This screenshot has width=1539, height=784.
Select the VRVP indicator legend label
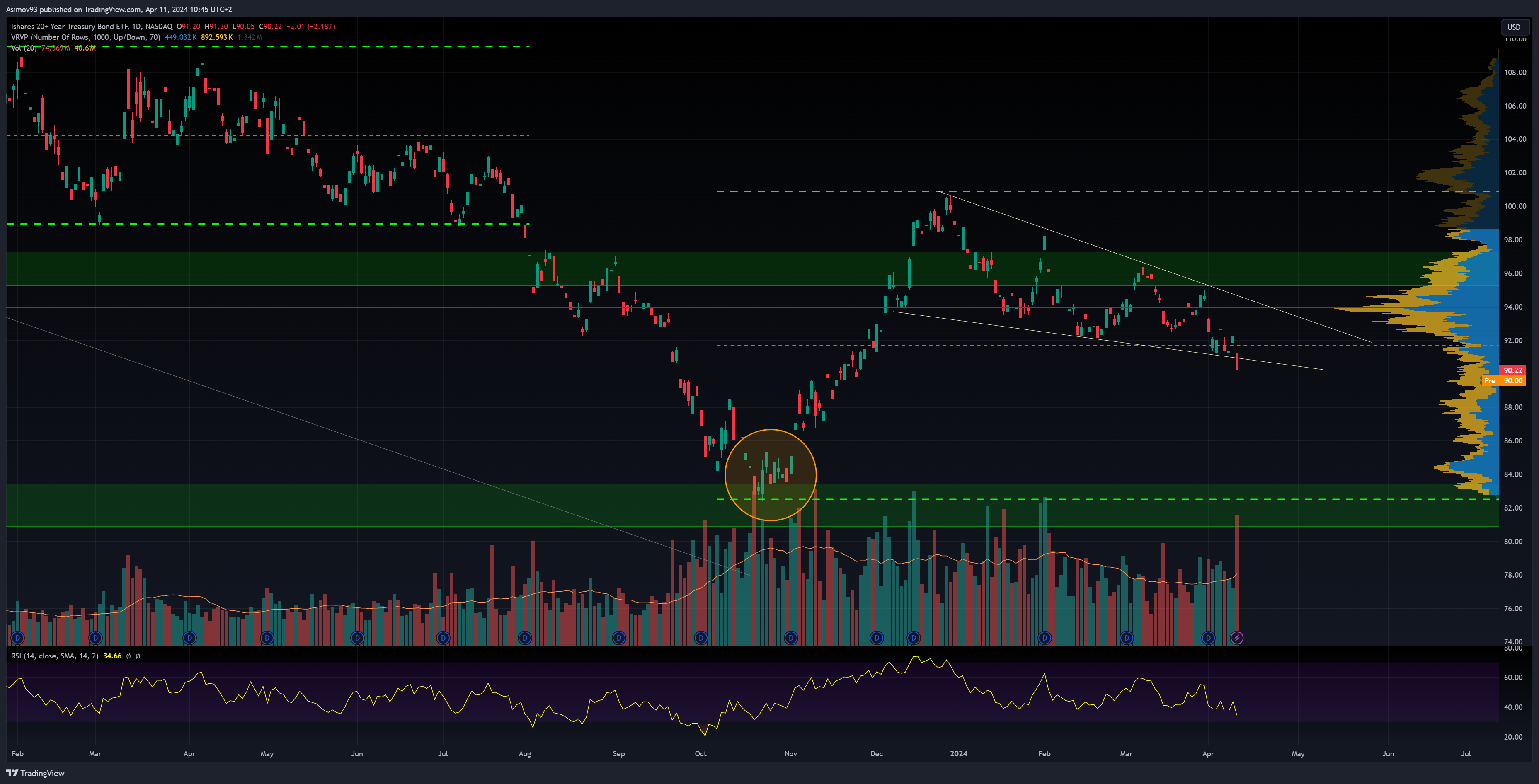(85, 37)
